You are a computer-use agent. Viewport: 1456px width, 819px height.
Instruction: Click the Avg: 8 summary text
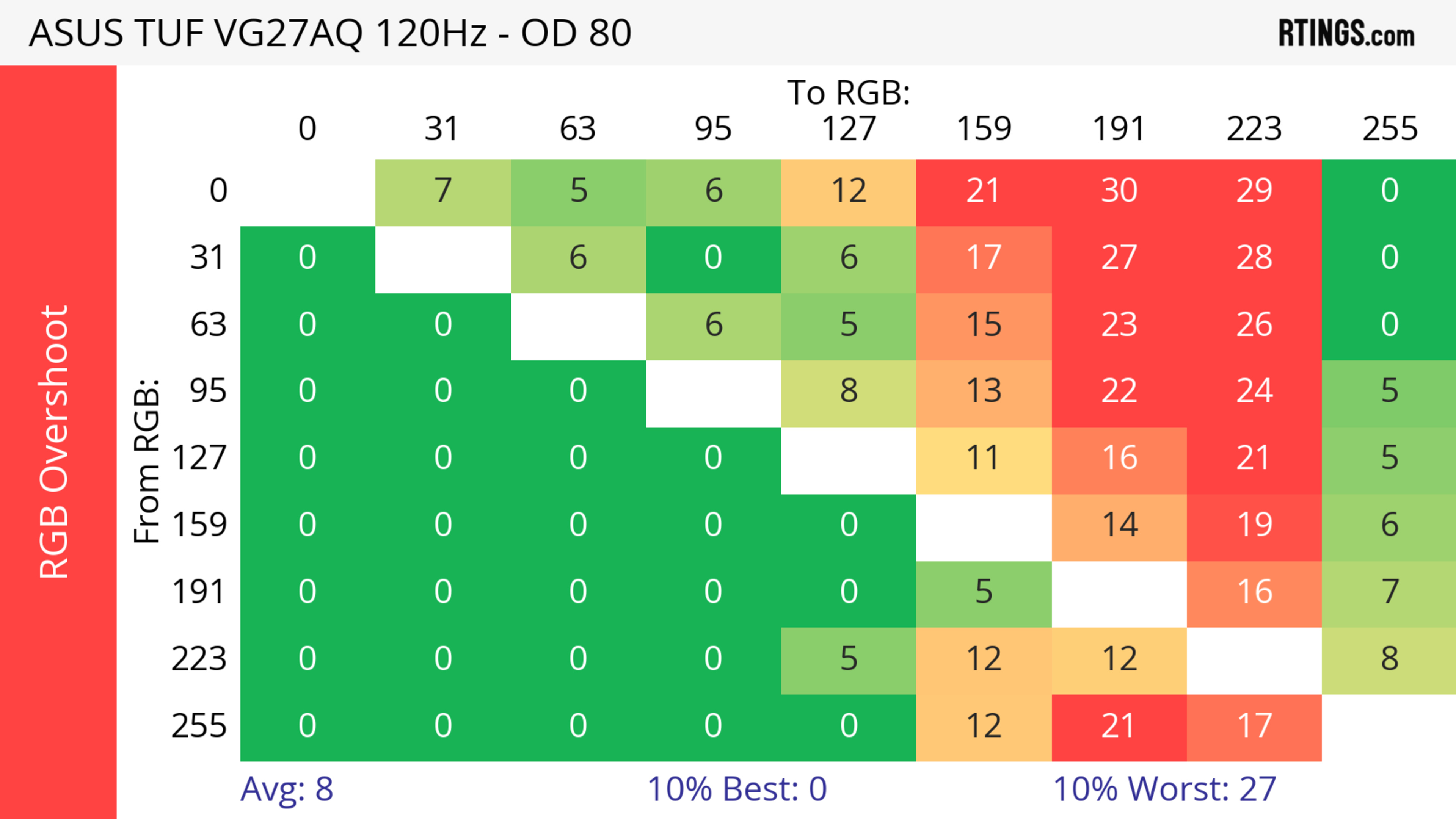[287, 789]
